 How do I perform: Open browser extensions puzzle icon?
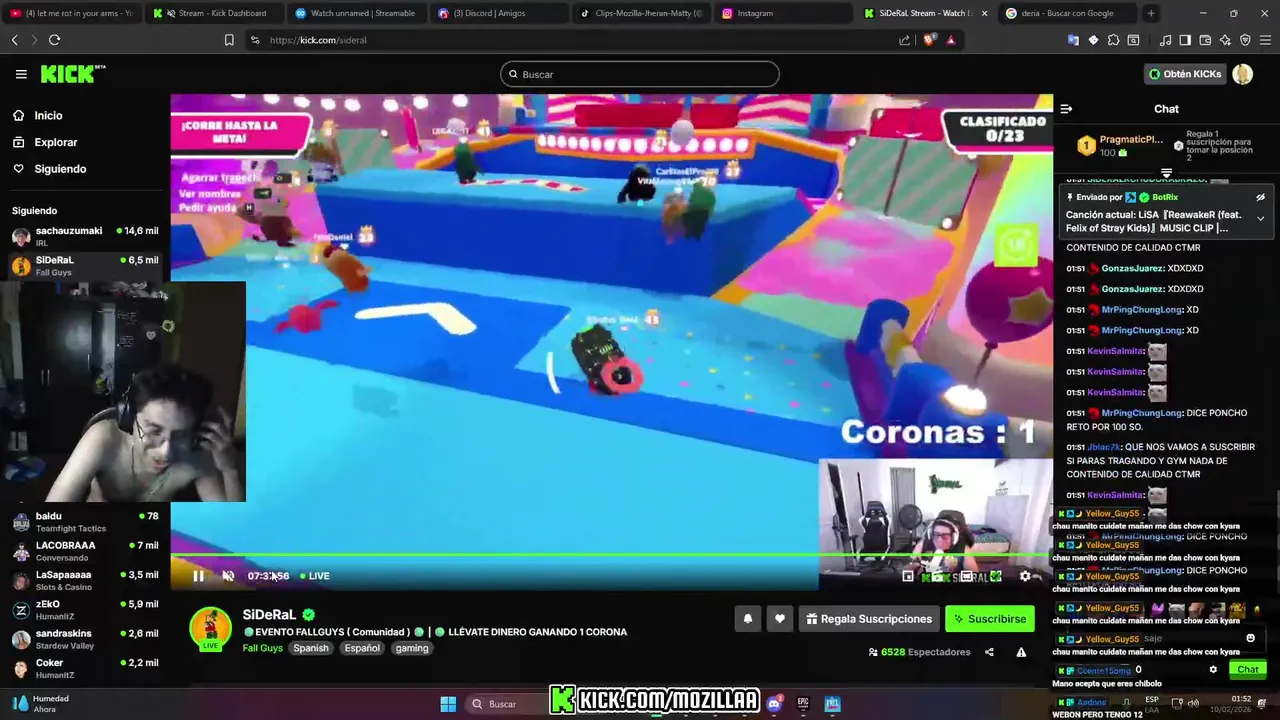1113,40
